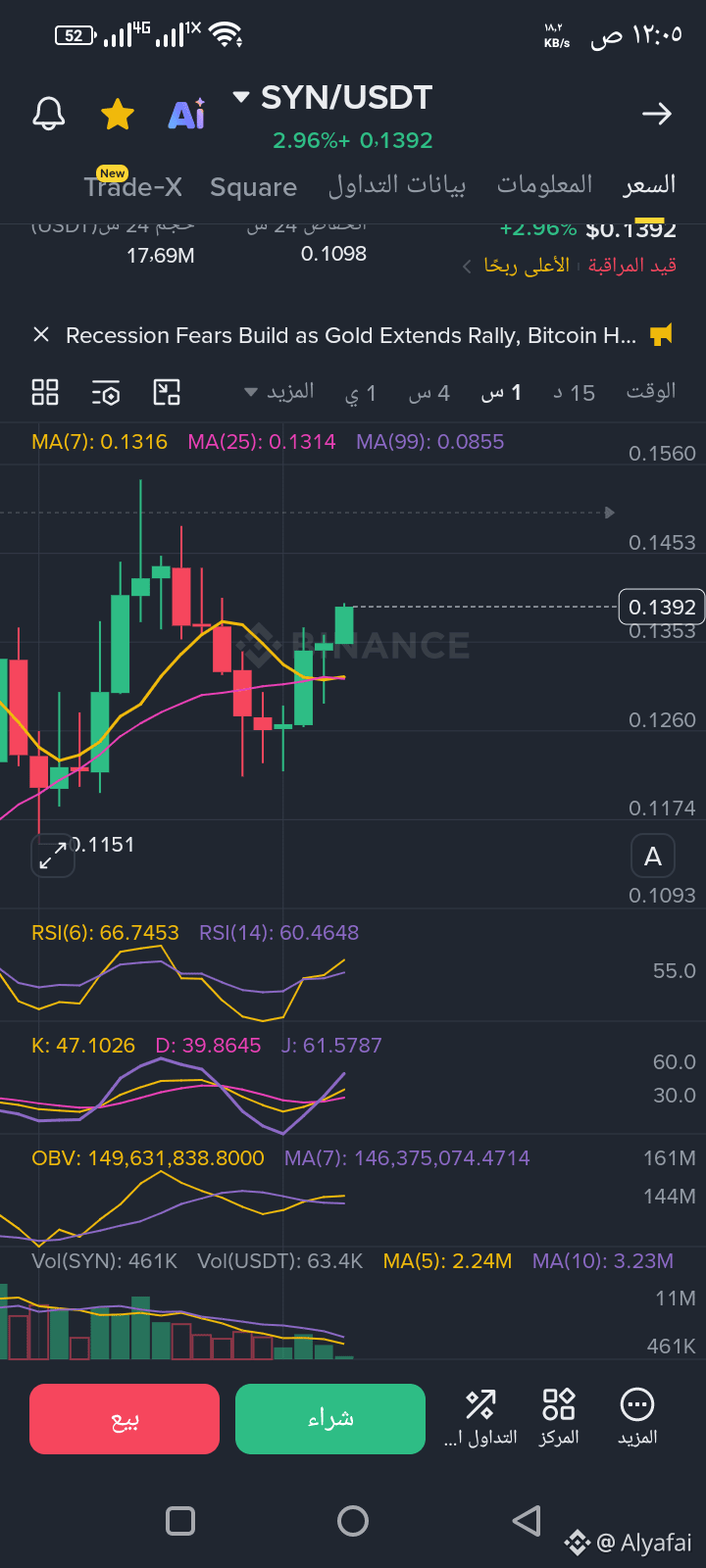Tap the current price tag 0.1392
706x1568 pixels.
(662, 607)
